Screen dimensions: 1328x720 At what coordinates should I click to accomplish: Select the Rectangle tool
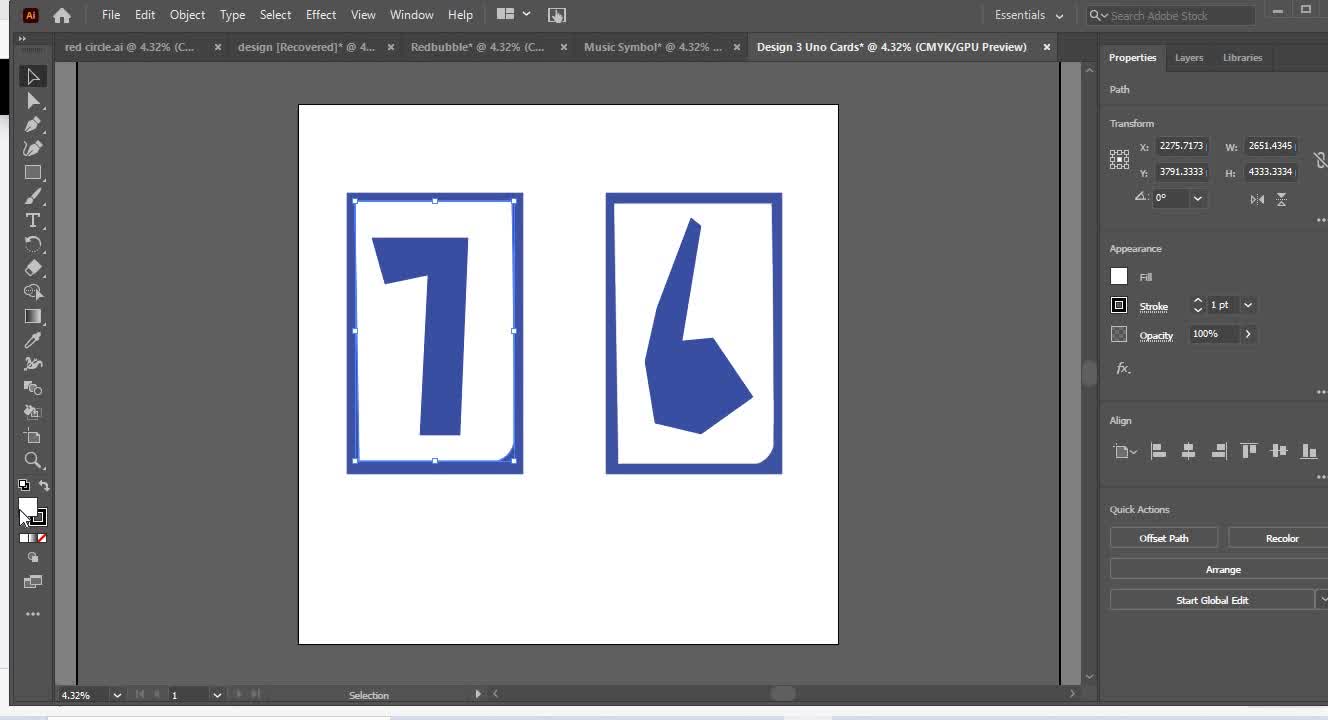click(33, 173)
